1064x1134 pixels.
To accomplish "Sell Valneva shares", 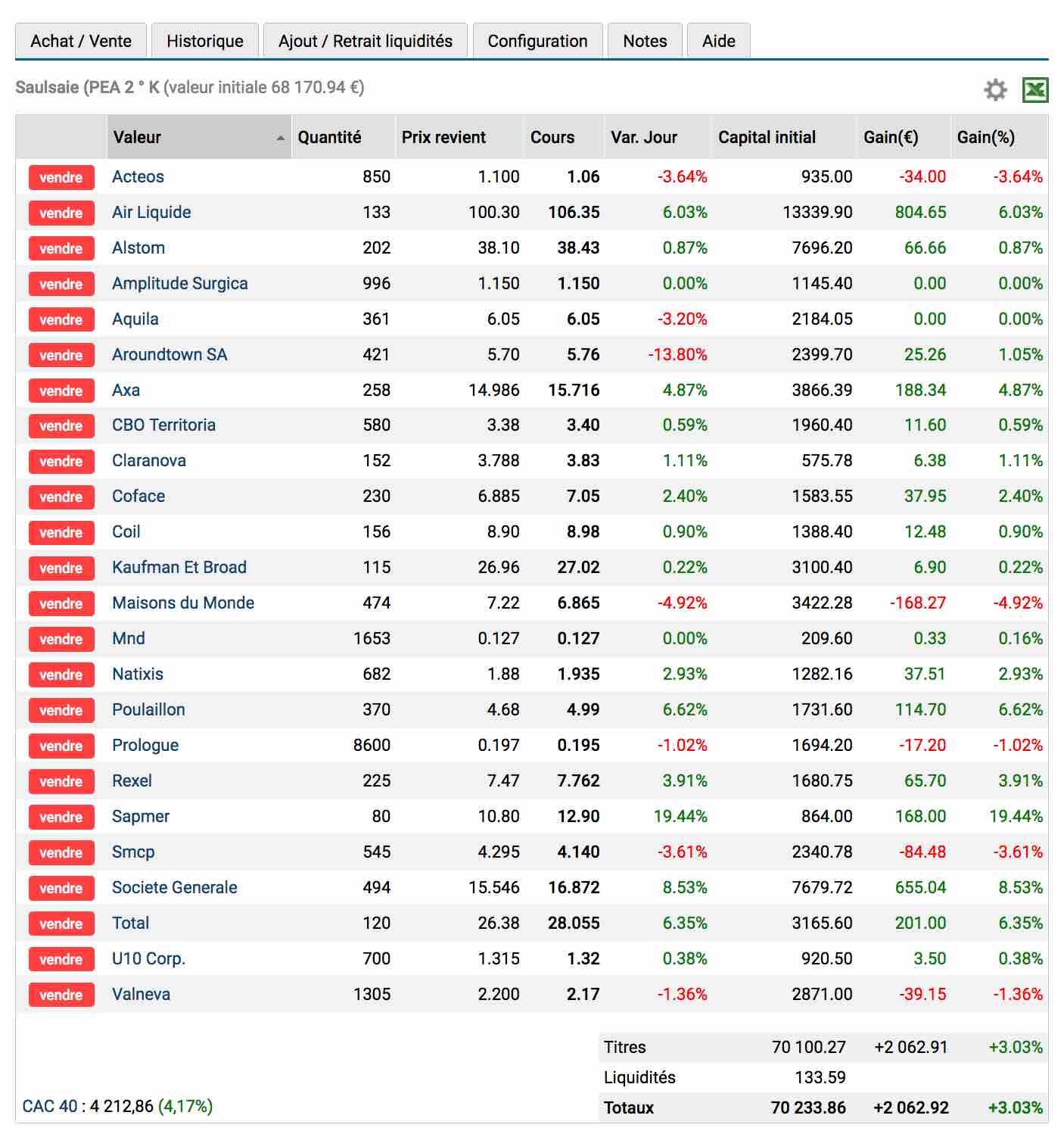I will [x=61, y=995].
